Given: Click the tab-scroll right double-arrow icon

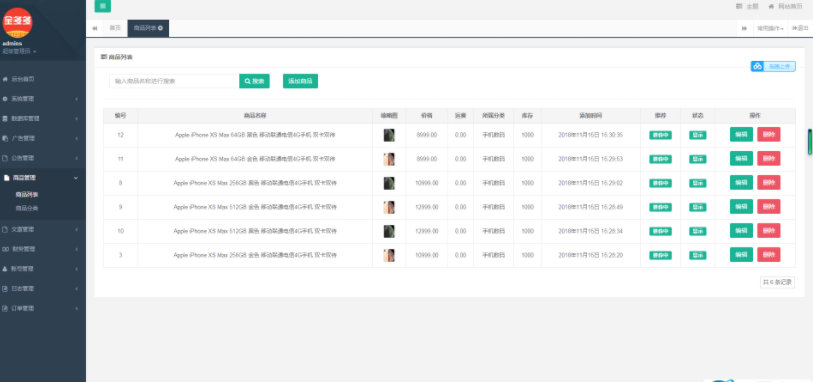Looking at the screenshot, I should pyautogui.click(x=745, y=28).
